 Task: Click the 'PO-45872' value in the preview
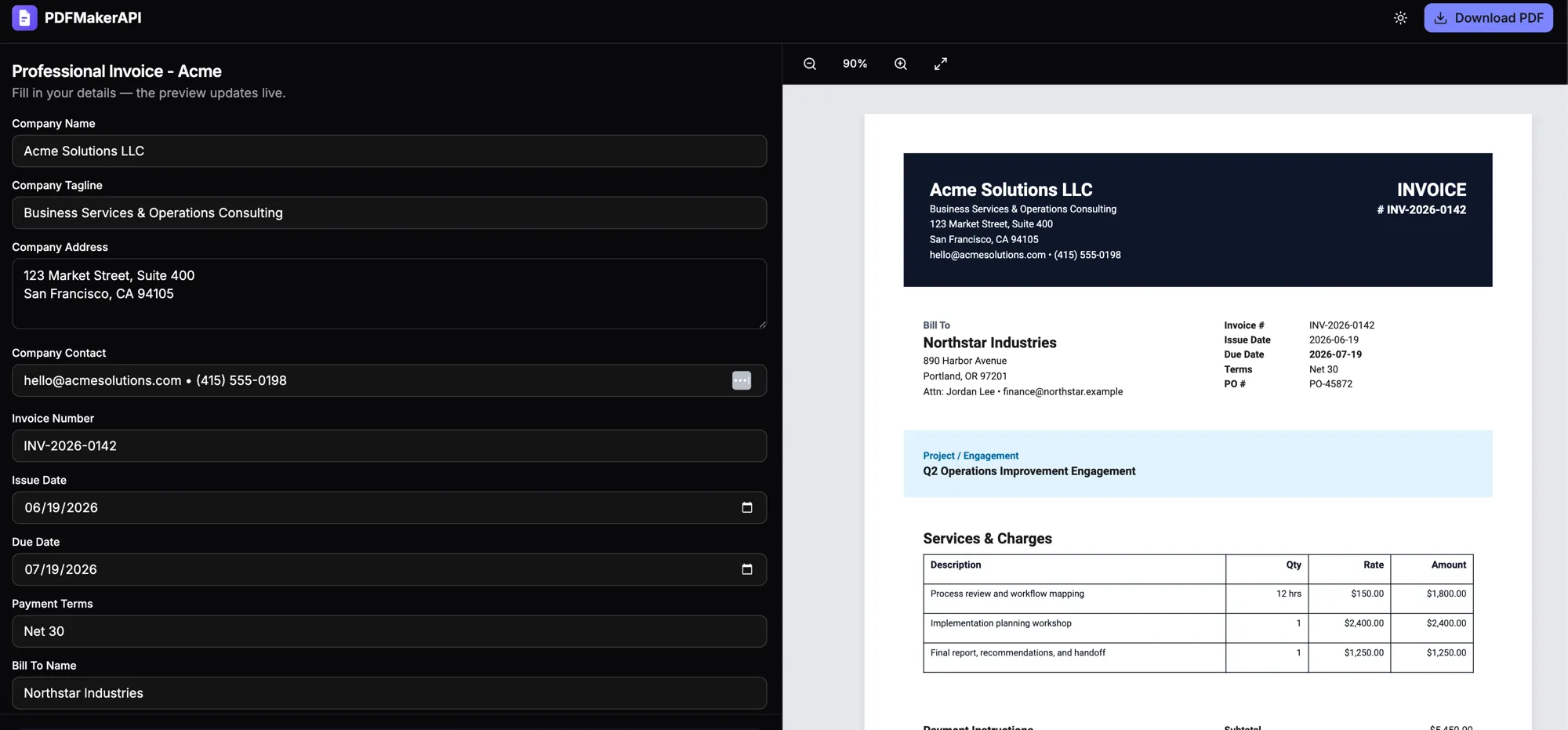point(1330,384)
